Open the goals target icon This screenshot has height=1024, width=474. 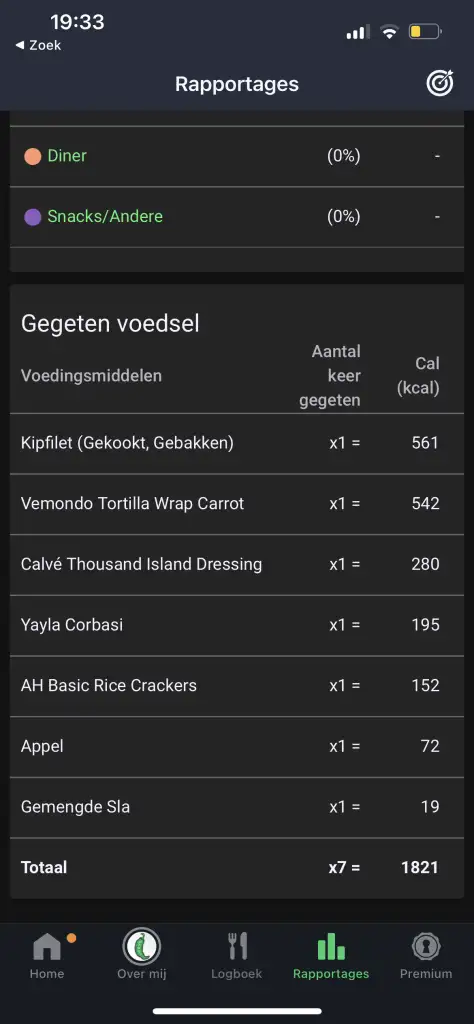[439, 84]
